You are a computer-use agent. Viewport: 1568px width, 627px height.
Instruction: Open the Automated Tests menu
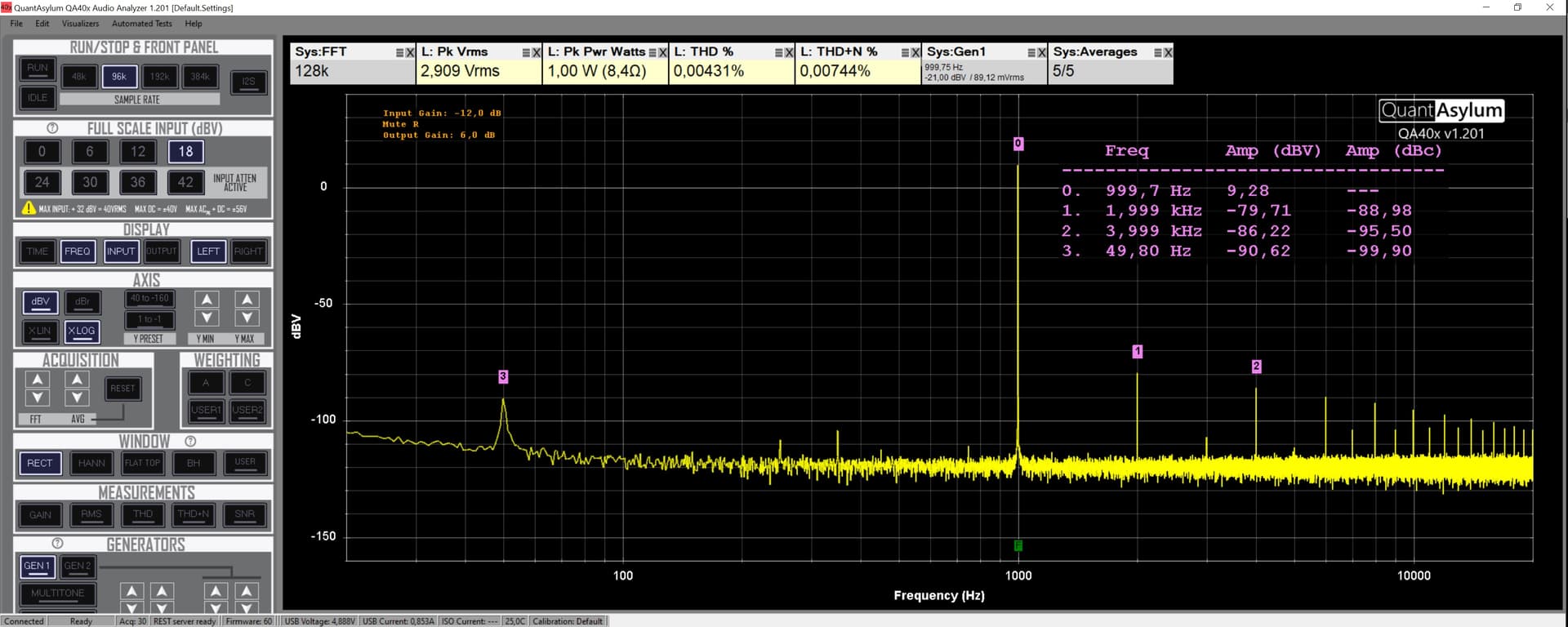pos(141,24)
